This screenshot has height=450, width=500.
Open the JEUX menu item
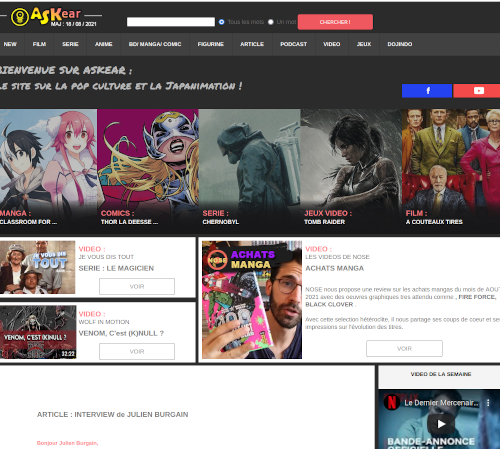(364, 44)
